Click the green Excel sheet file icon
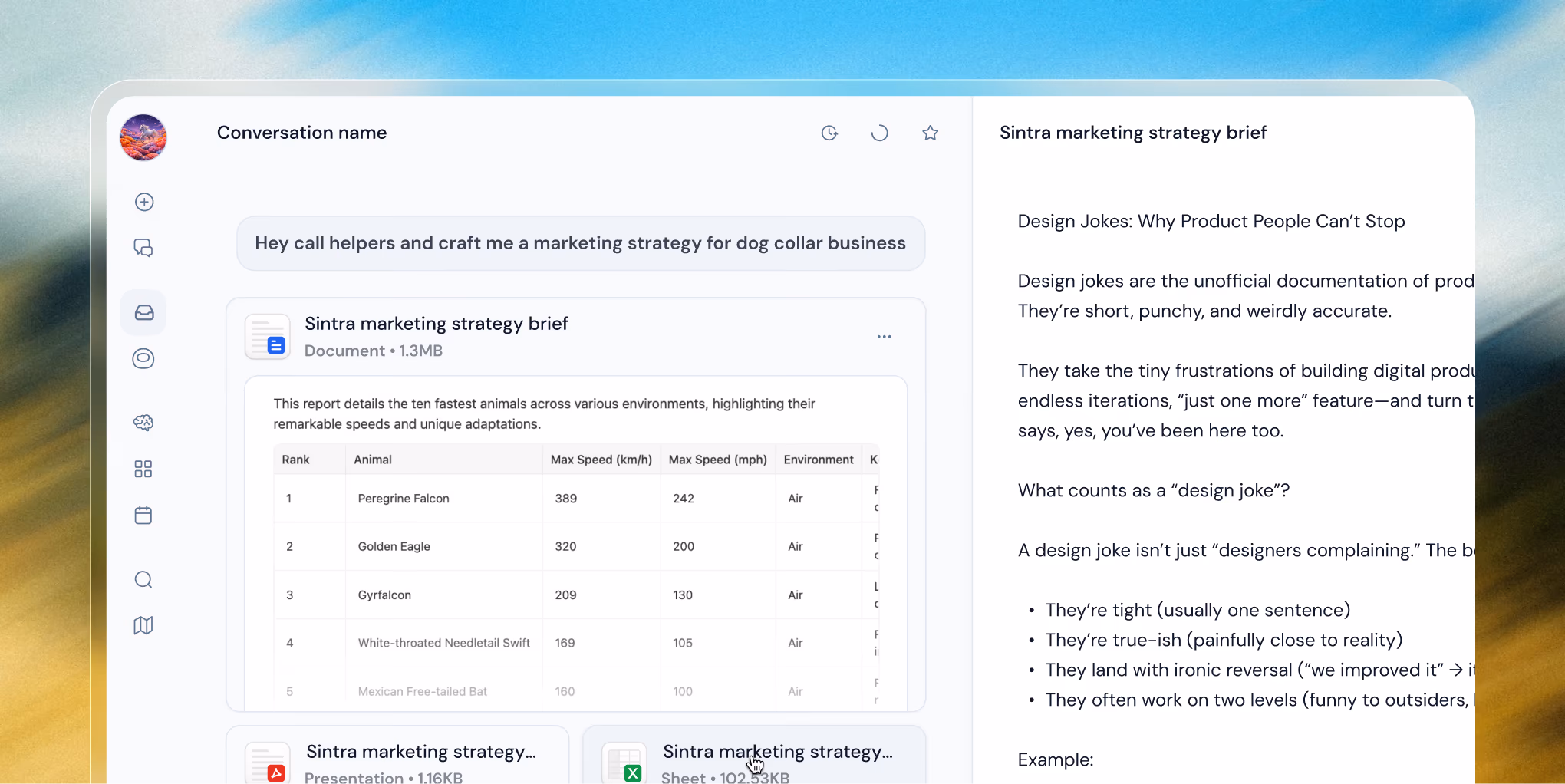Image resolution: width=1565 pixels, height=784 pixels. click(624, 763)
